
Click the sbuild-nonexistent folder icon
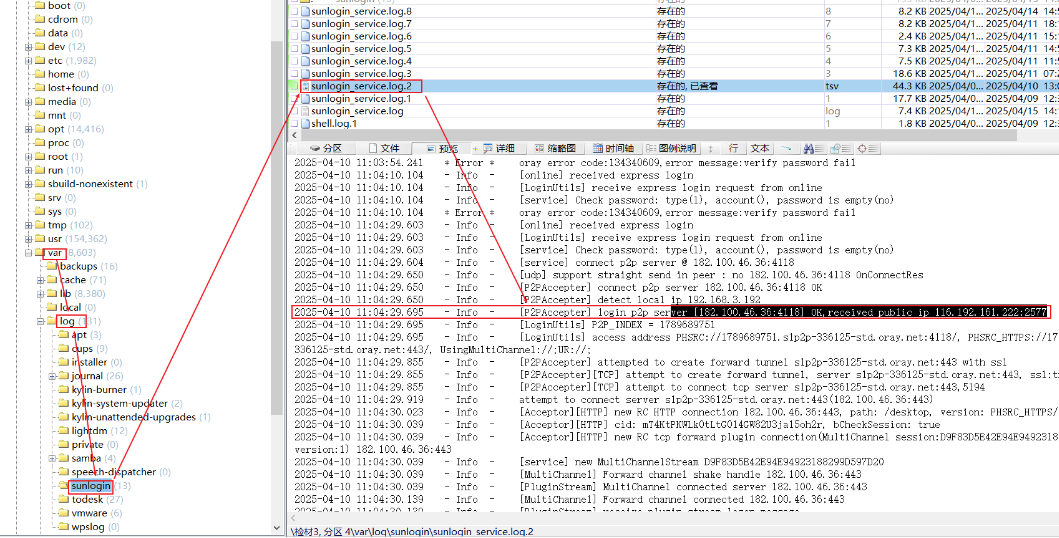40,184
